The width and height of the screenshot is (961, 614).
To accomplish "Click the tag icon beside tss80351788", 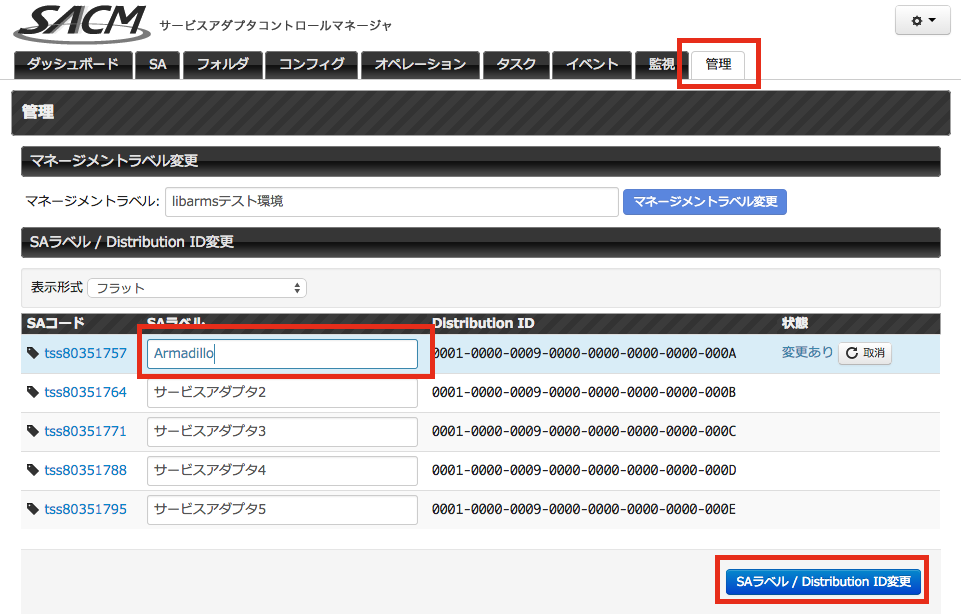I will tap(33, 470).
